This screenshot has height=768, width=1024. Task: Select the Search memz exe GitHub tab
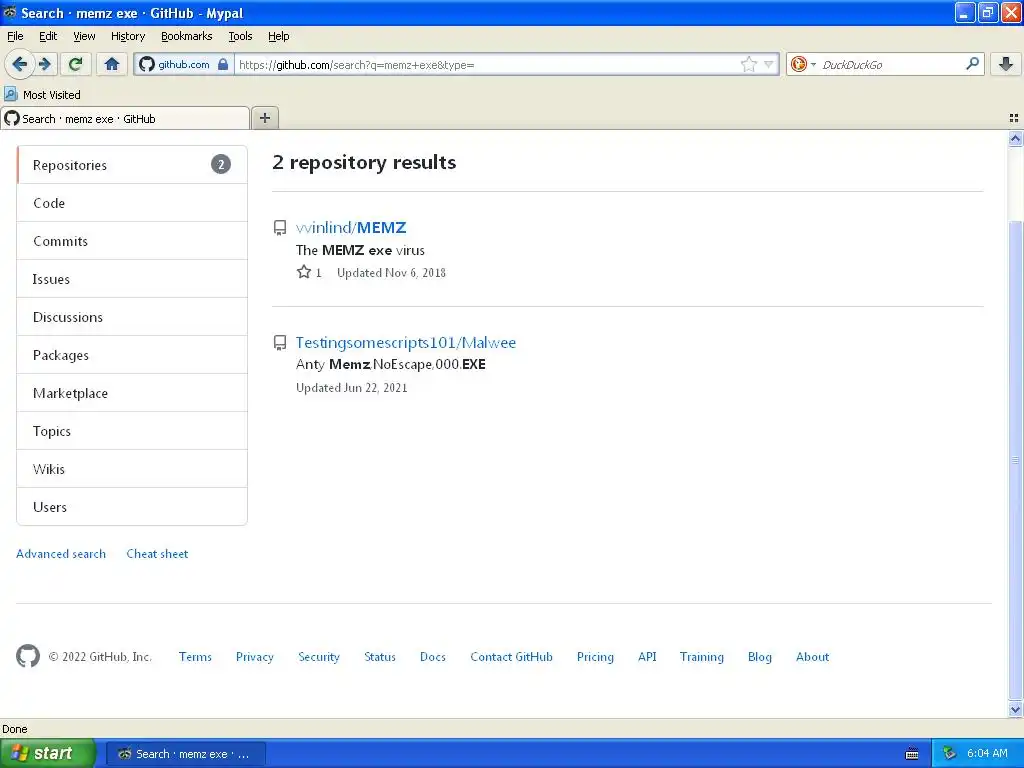(125, 118)
